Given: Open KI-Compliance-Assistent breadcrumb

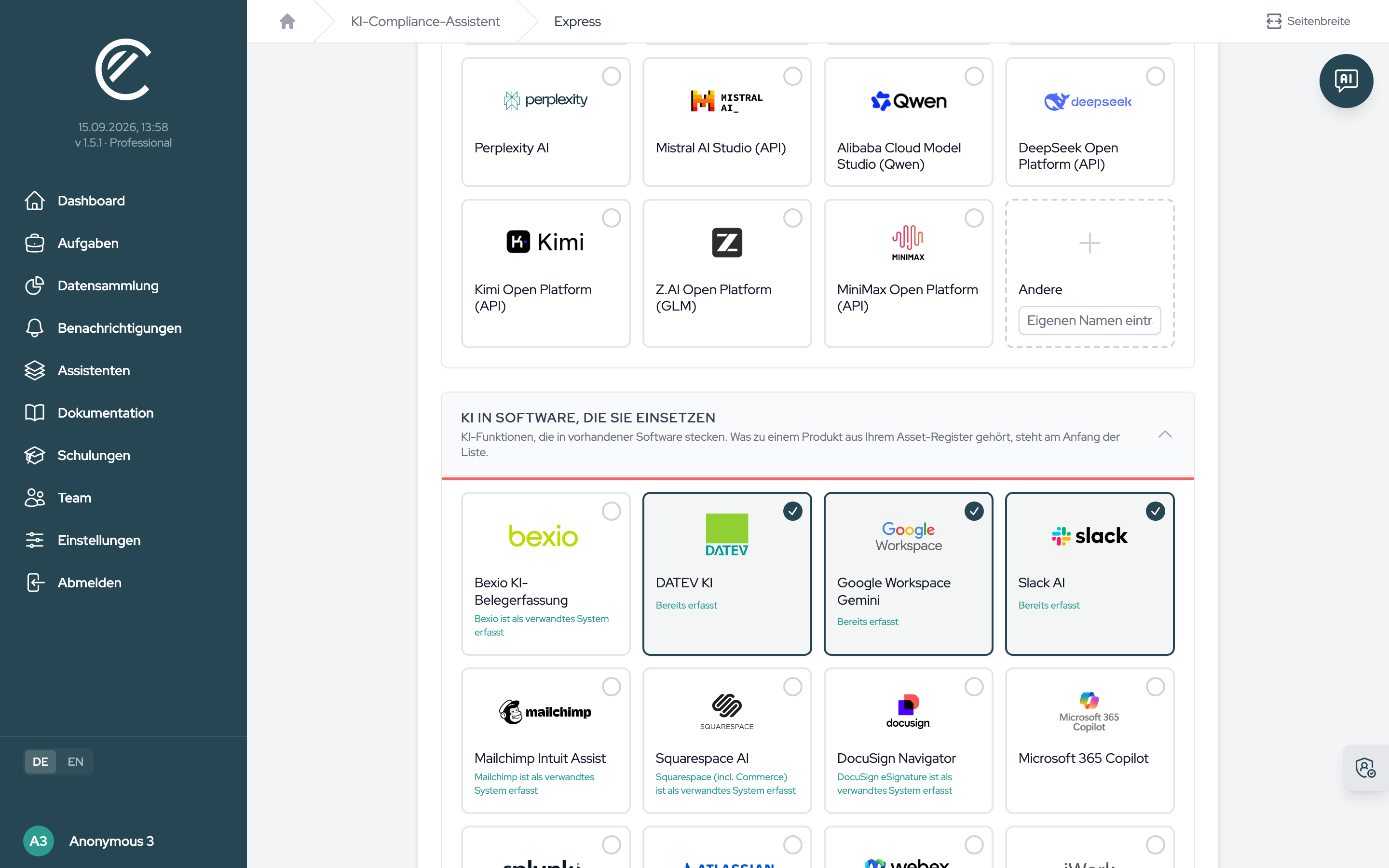Looking at the screenshot, I should (425, 21).
